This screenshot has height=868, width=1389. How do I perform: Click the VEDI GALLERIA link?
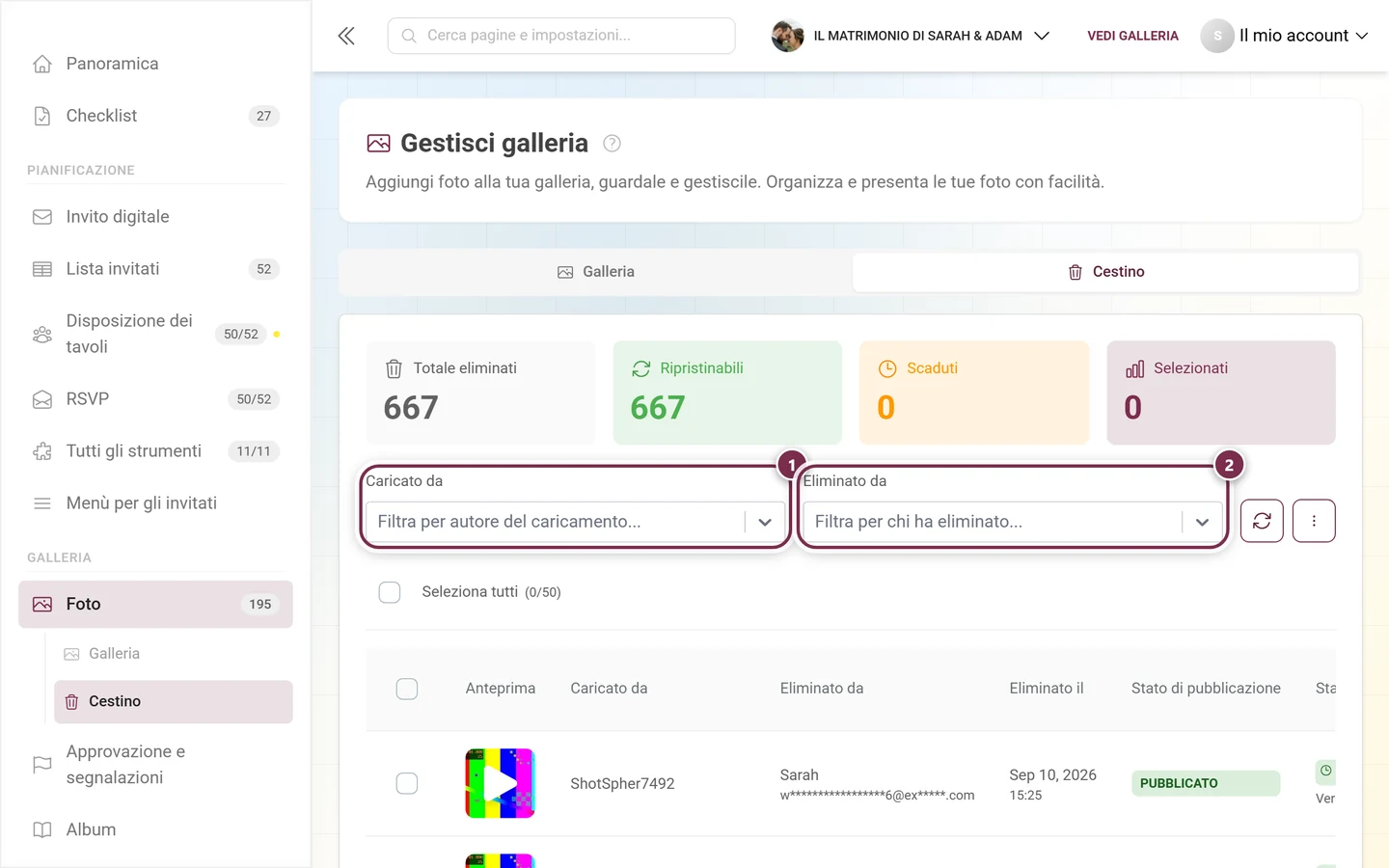click(1132, 36)
